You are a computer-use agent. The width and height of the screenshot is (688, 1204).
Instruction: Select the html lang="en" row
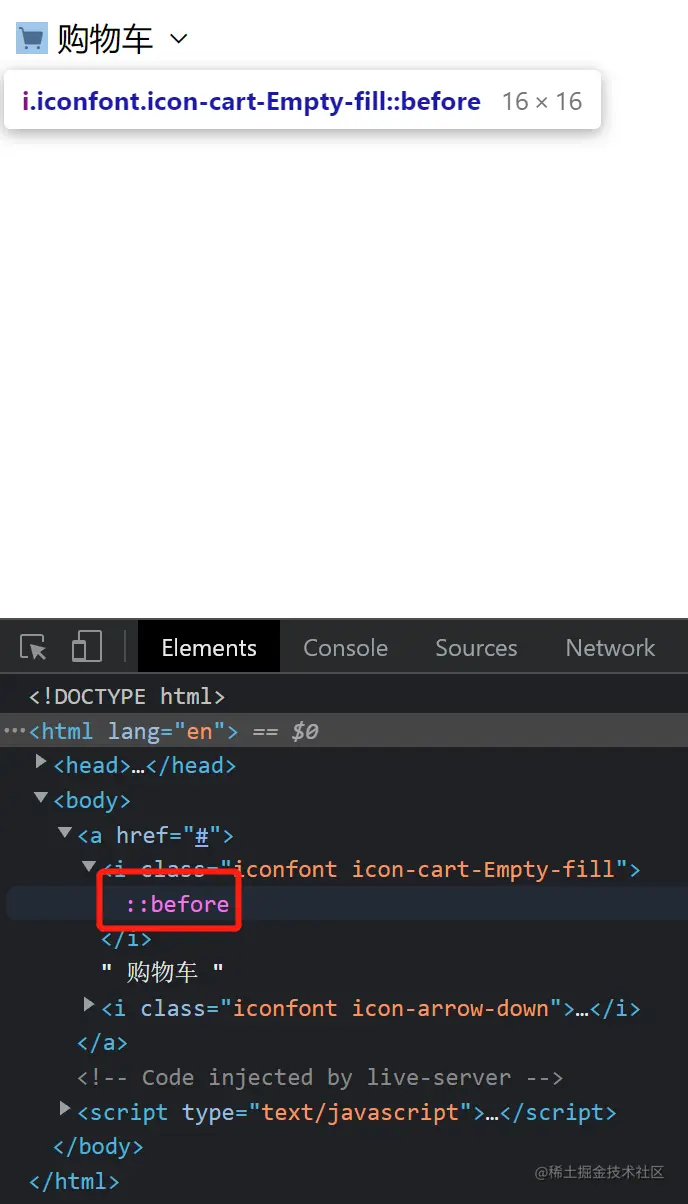click(344, 731)
